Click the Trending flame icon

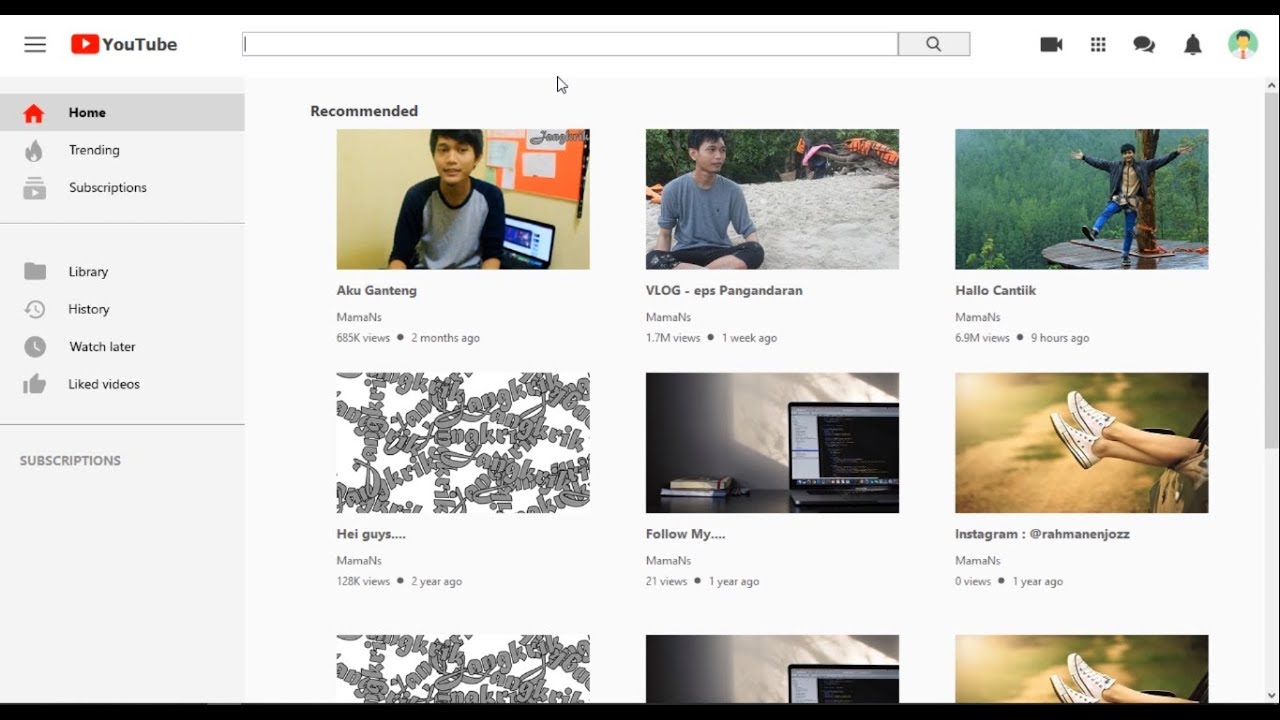34,150
